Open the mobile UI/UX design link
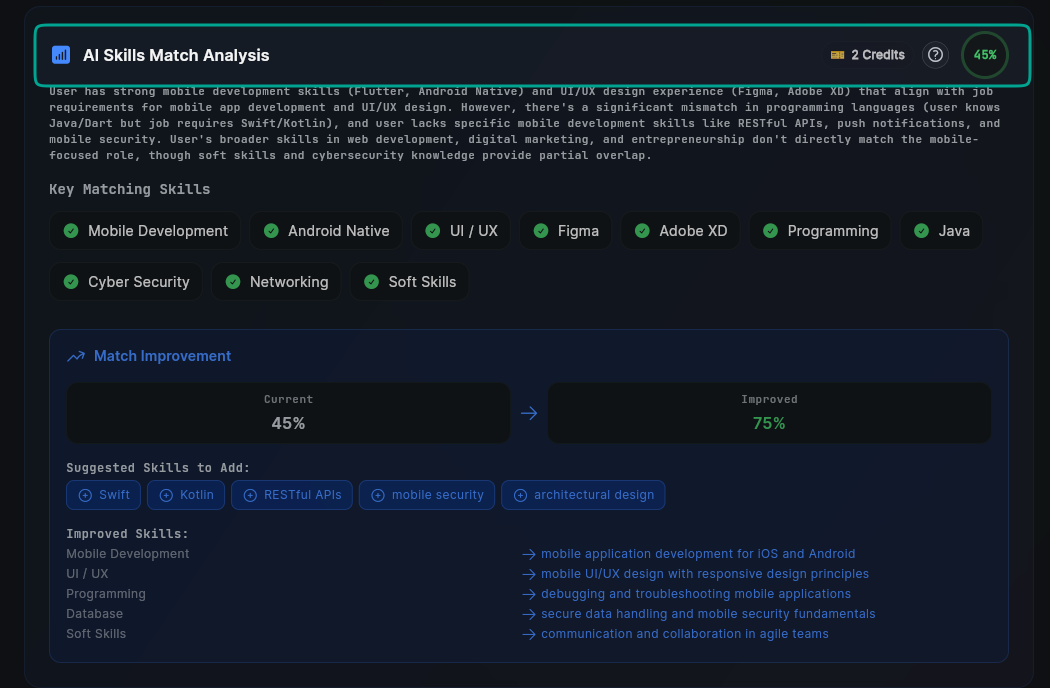1050x688 pixels. 704,573
